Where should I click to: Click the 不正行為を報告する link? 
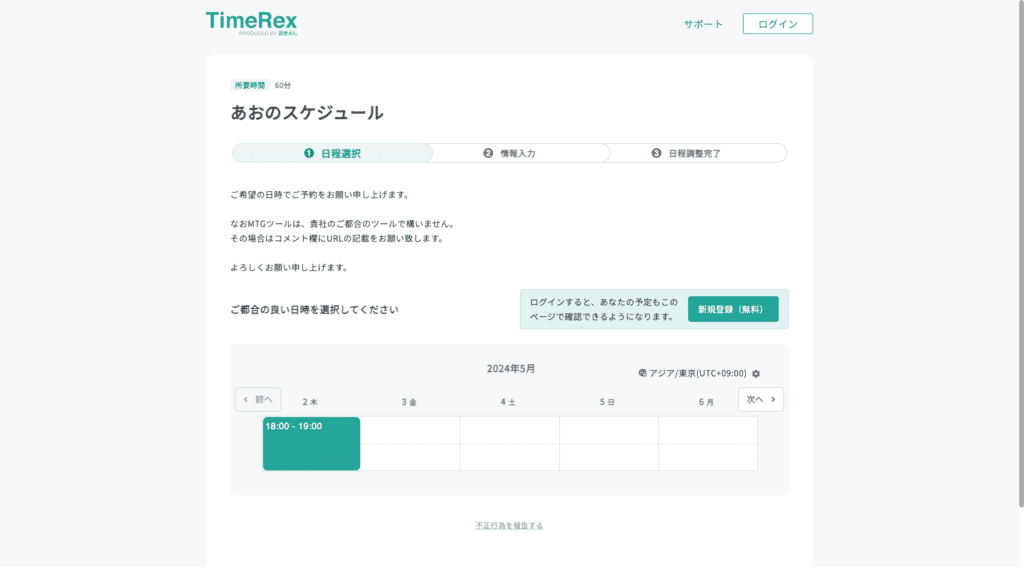click(x=509, y=525)
